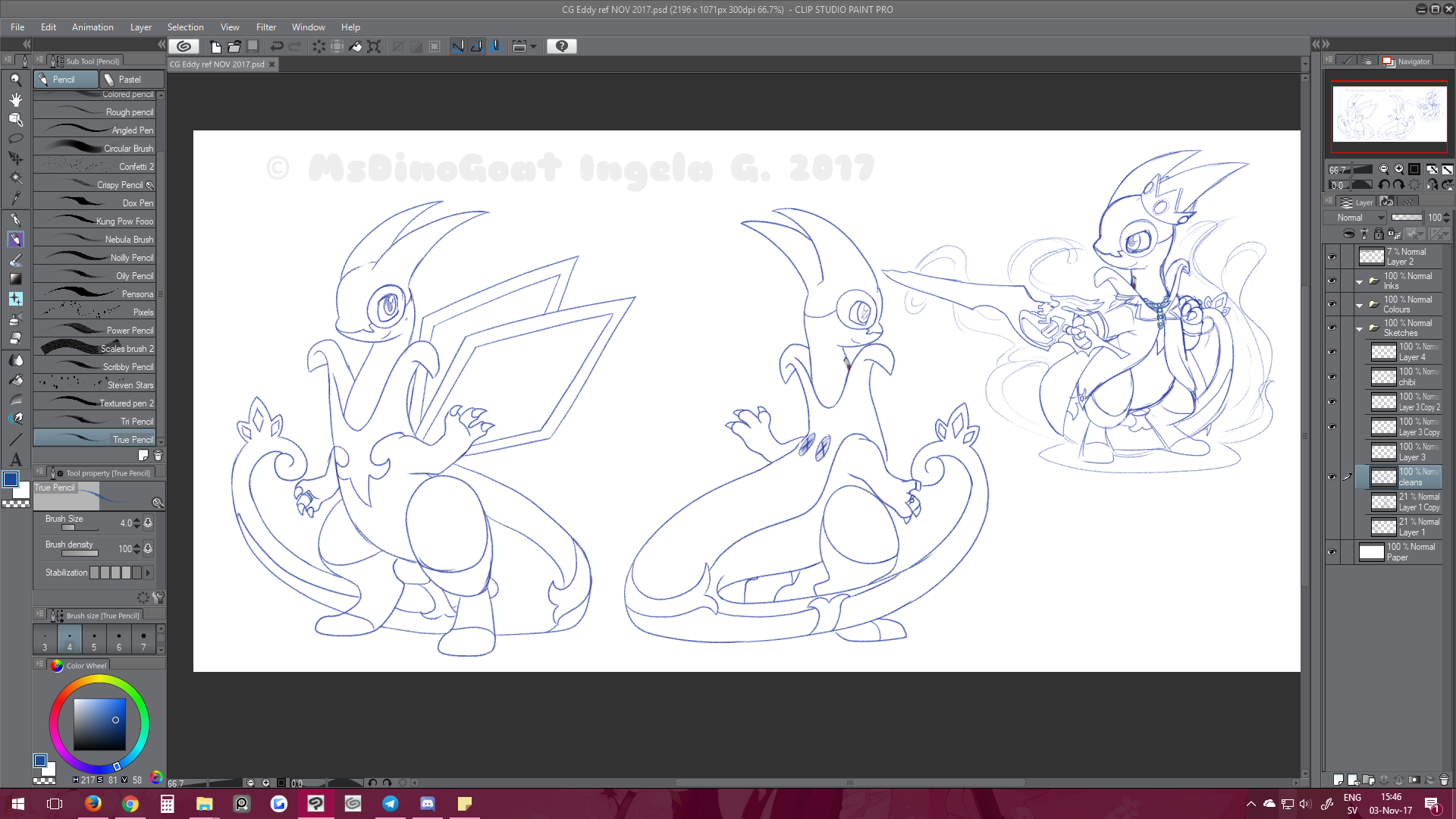Open the Help question mark button
This screenshot has height=819, width=1456.
pos(561,46)
